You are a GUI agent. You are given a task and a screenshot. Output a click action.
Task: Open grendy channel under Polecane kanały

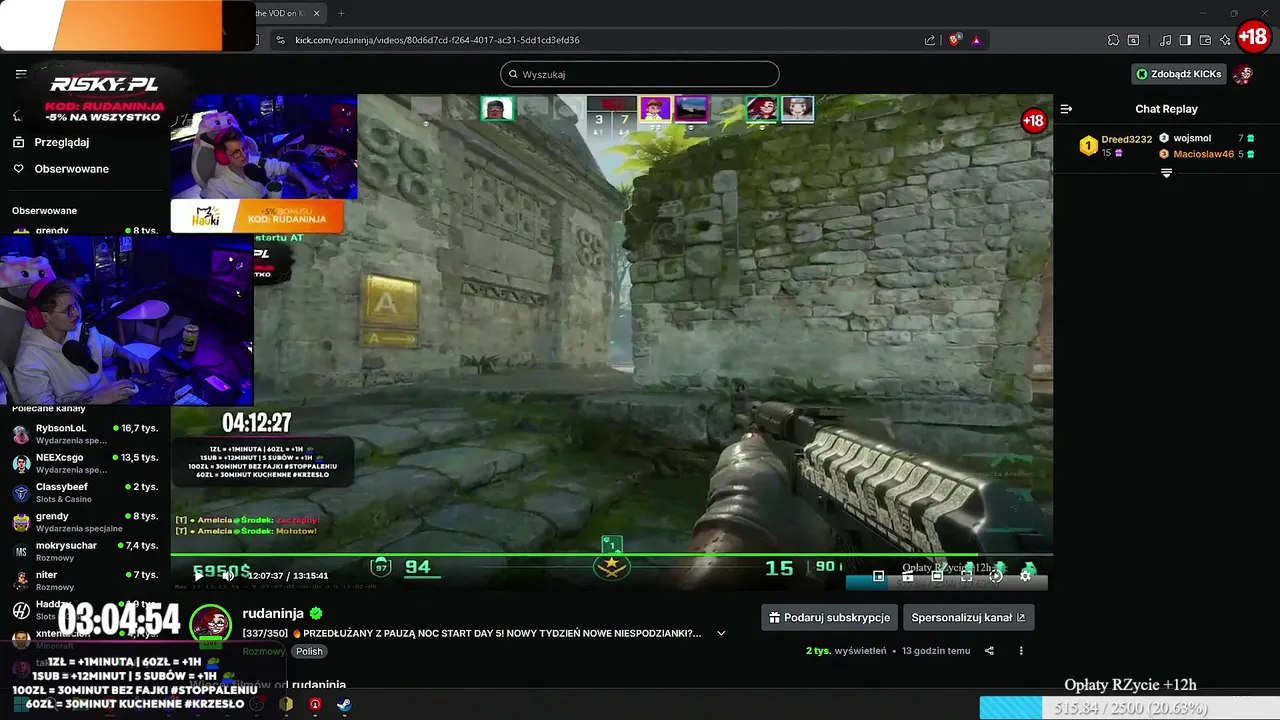coord(85,522)
